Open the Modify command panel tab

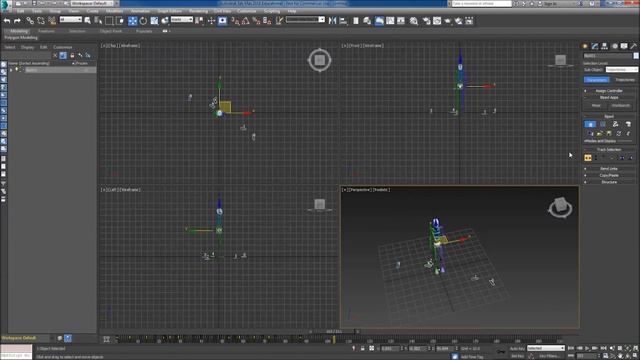[595, 46]
